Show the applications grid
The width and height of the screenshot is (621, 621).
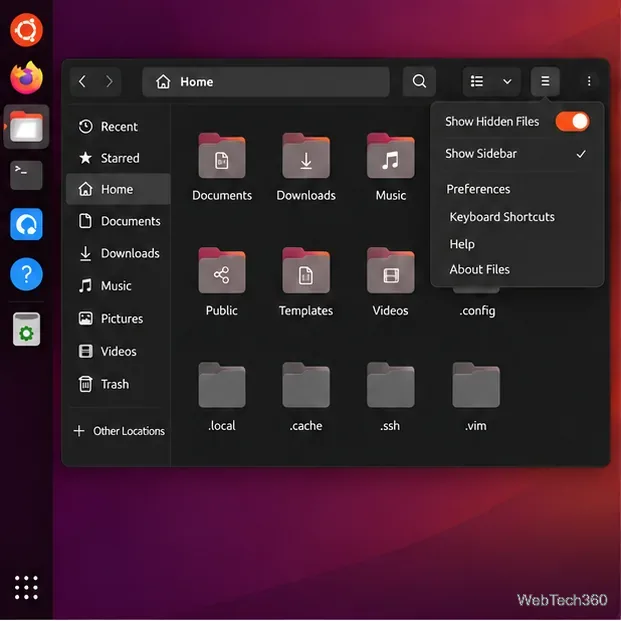tap(26, 587)
